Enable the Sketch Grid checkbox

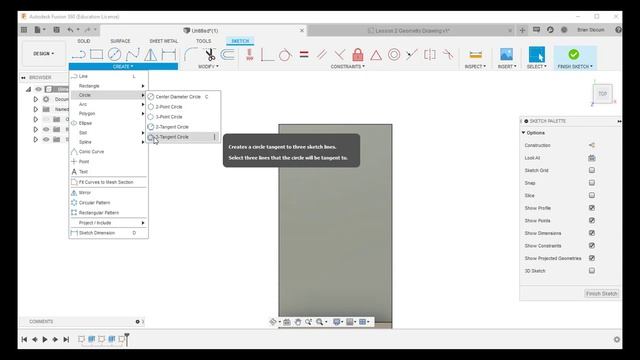(x=592, y=170)
